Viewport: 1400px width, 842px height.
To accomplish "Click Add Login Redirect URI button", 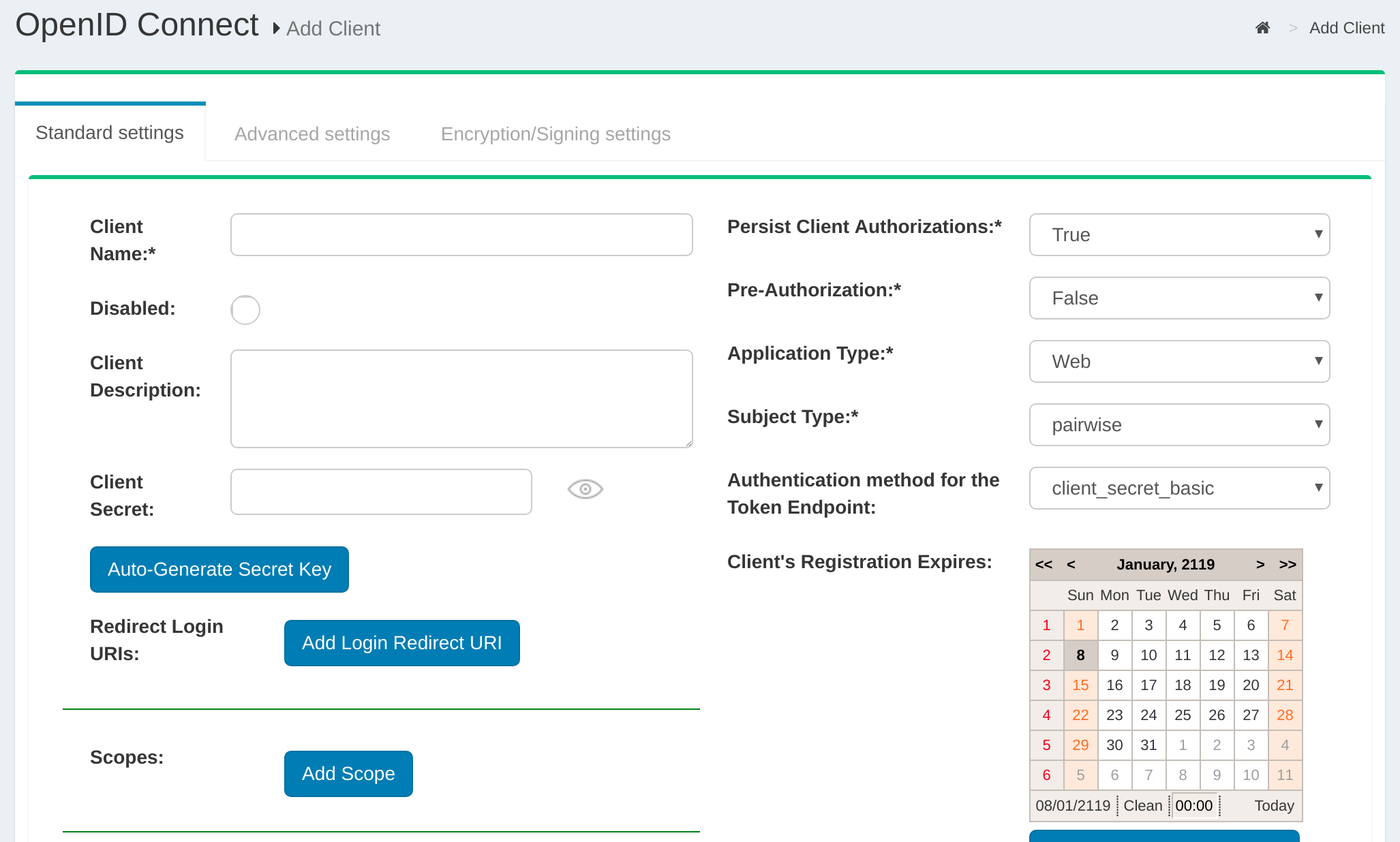I will [402, 643].
